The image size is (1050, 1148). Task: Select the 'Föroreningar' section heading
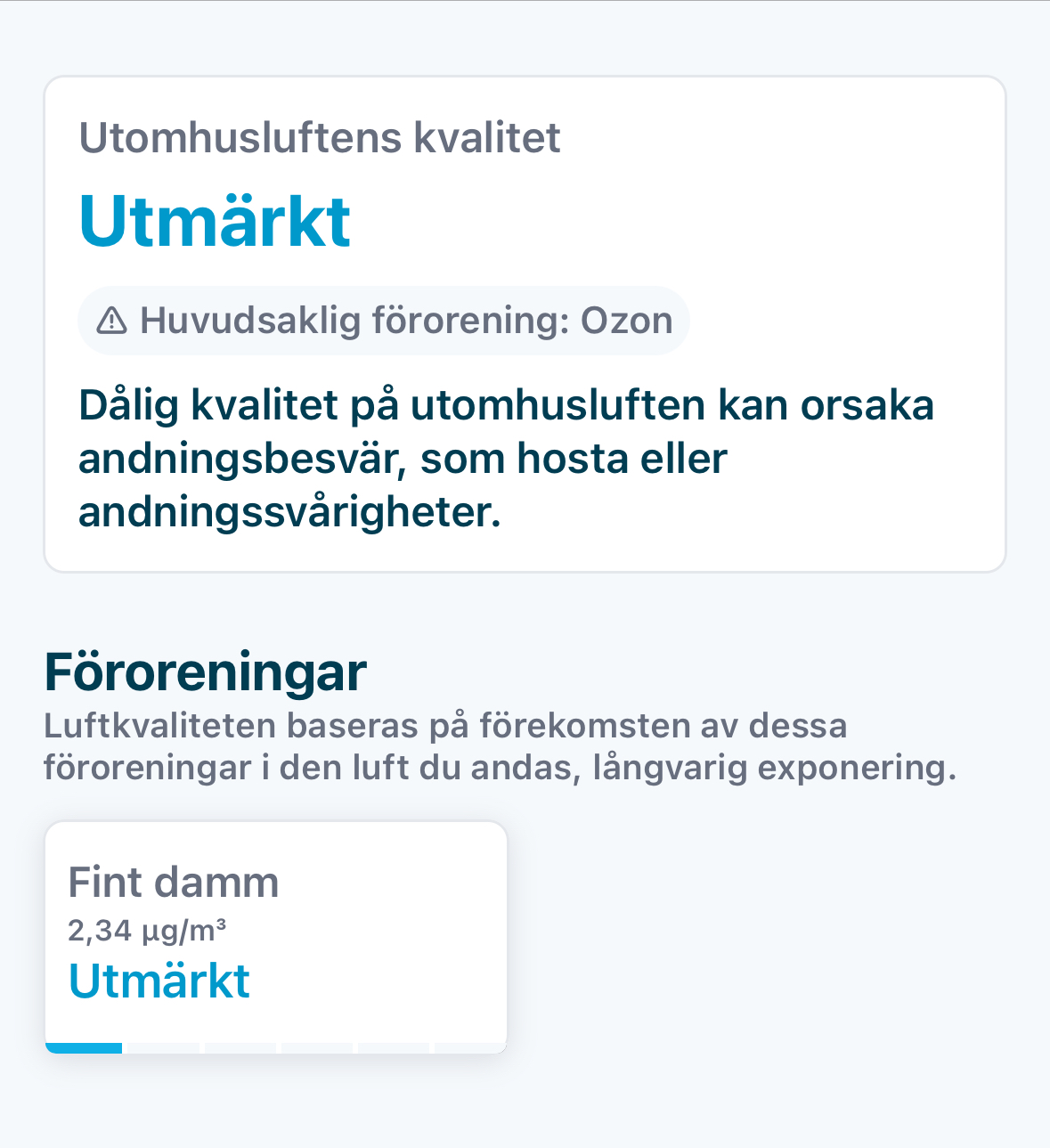(x=205, y=672)
